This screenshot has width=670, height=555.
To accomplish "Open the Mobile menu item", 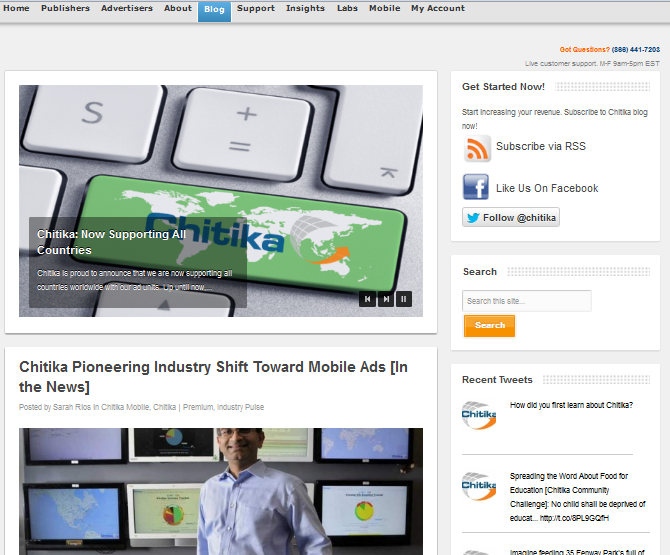I will click(385, 9).
